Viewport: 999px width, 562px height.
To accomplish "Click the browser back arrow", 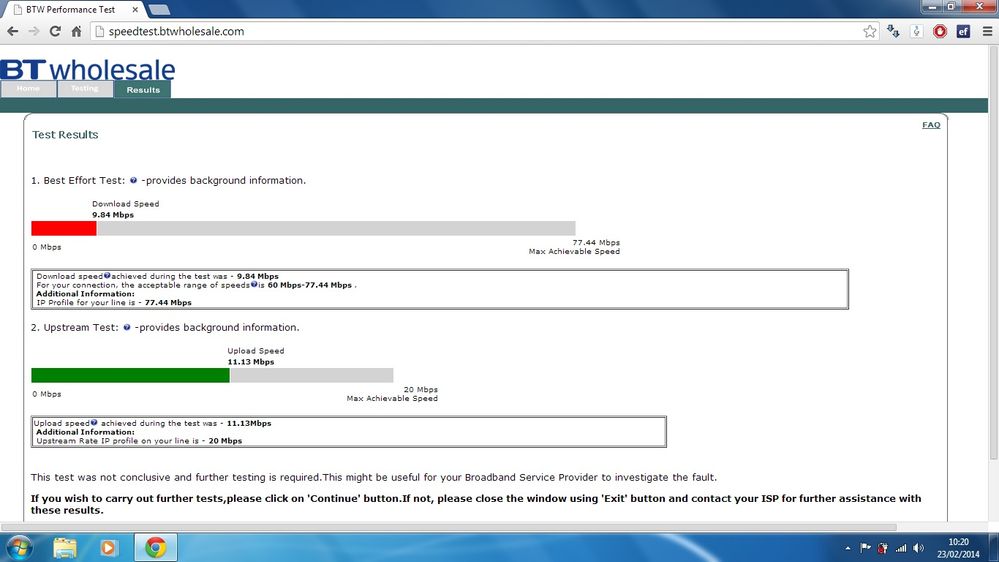I will pos(13,31).
